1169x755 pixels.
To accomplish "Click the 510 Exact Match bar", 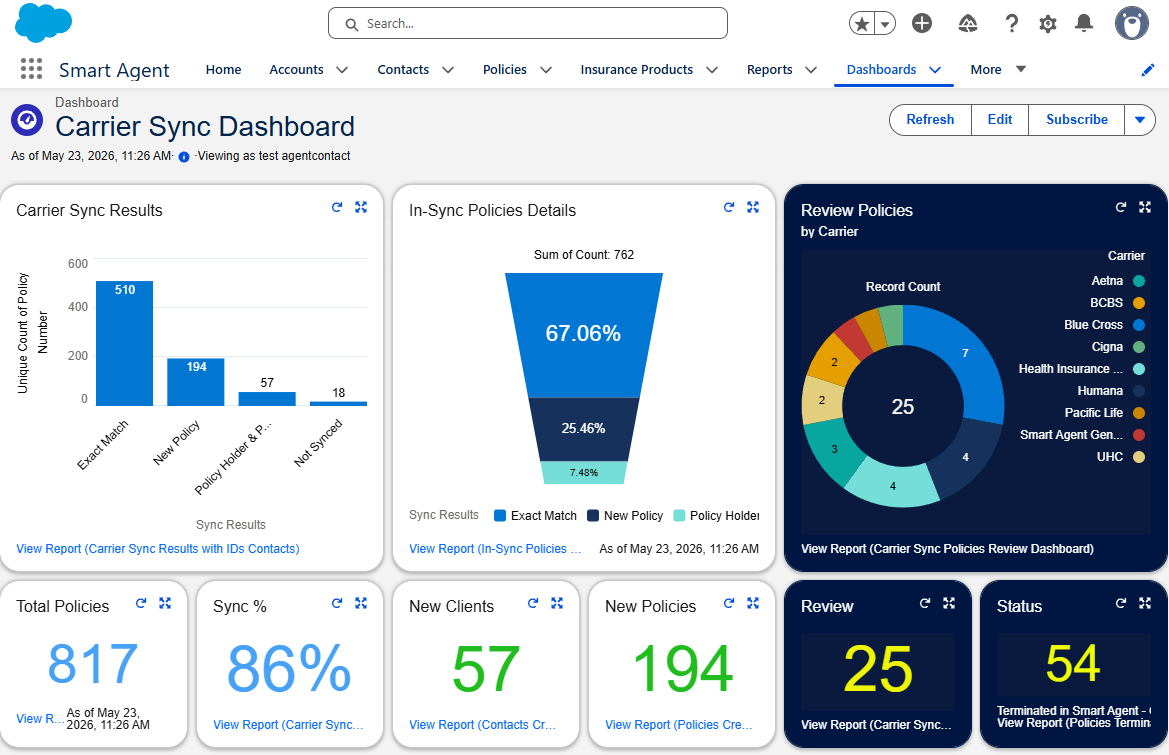I will click(125, 344).
